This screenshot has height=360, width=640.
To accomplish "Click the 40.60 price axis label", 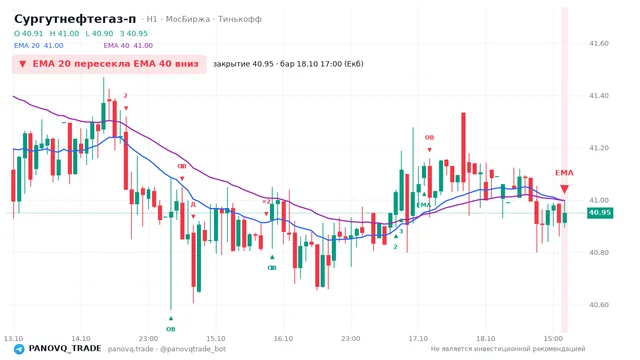I will click(599, 305).
